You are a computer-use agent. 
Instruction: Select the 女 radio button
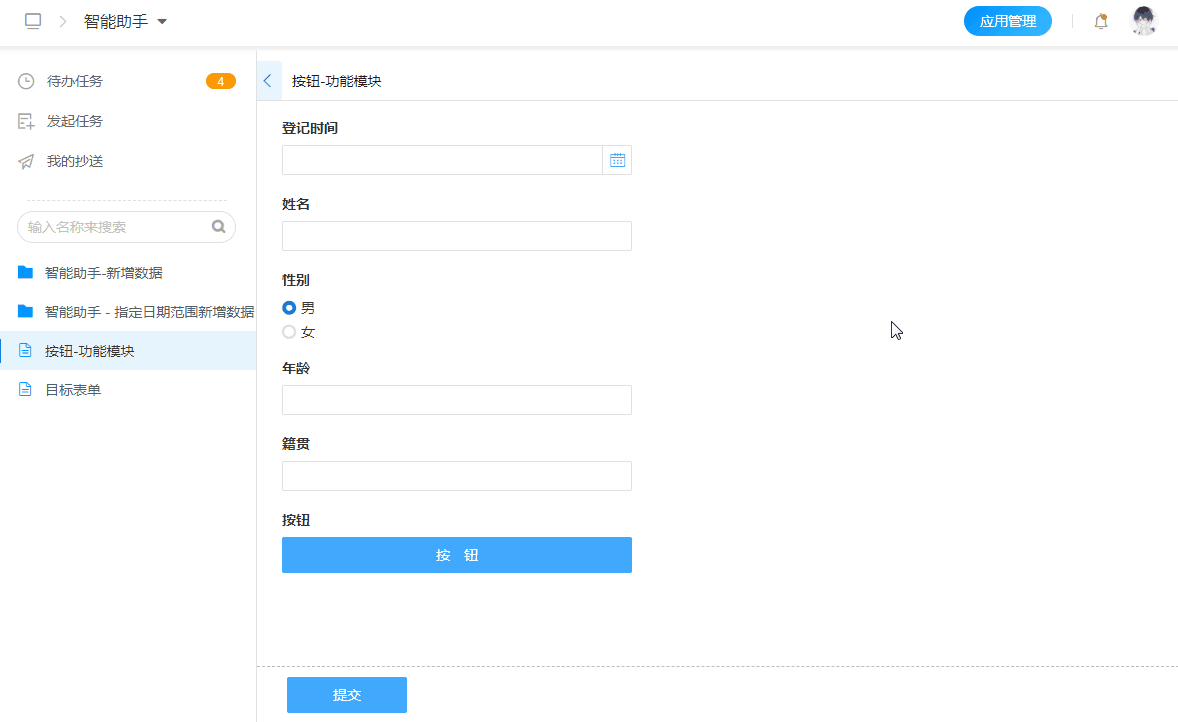pos(289,332)
